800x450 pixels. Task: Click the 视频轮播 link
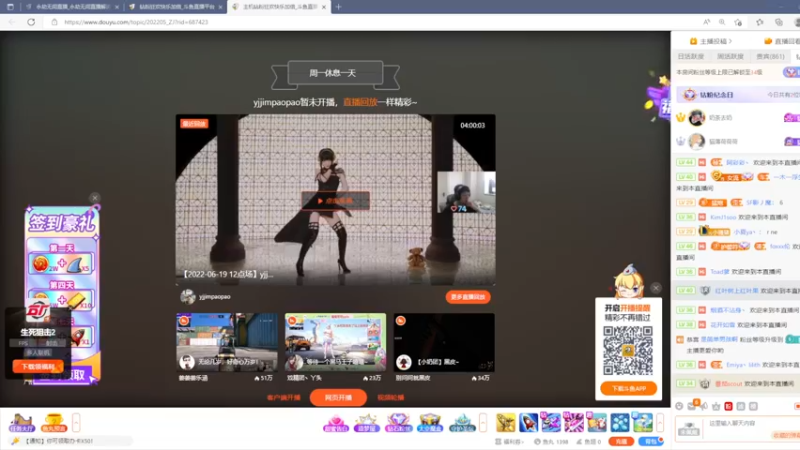pyautogui.click(x=391, y=397)
